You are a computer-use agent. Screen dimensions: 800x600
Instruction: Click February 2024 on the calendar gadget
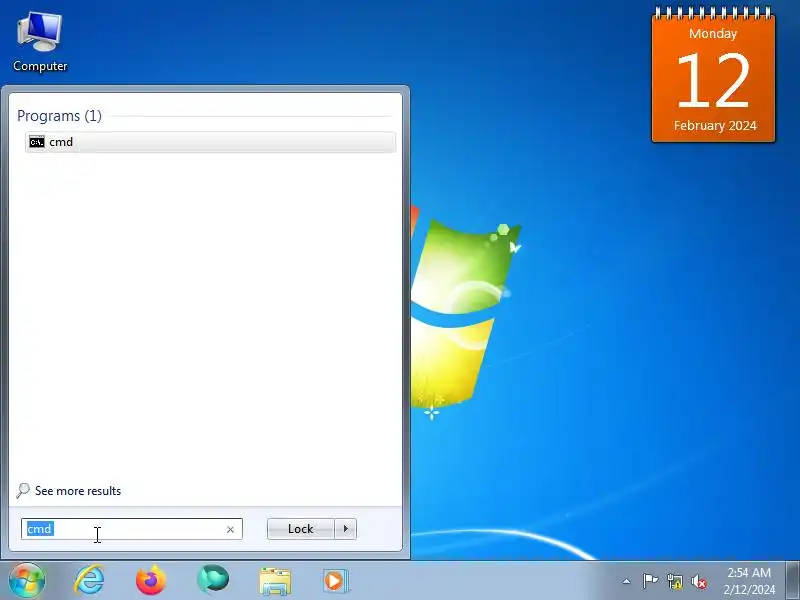(x=715, y=126)
